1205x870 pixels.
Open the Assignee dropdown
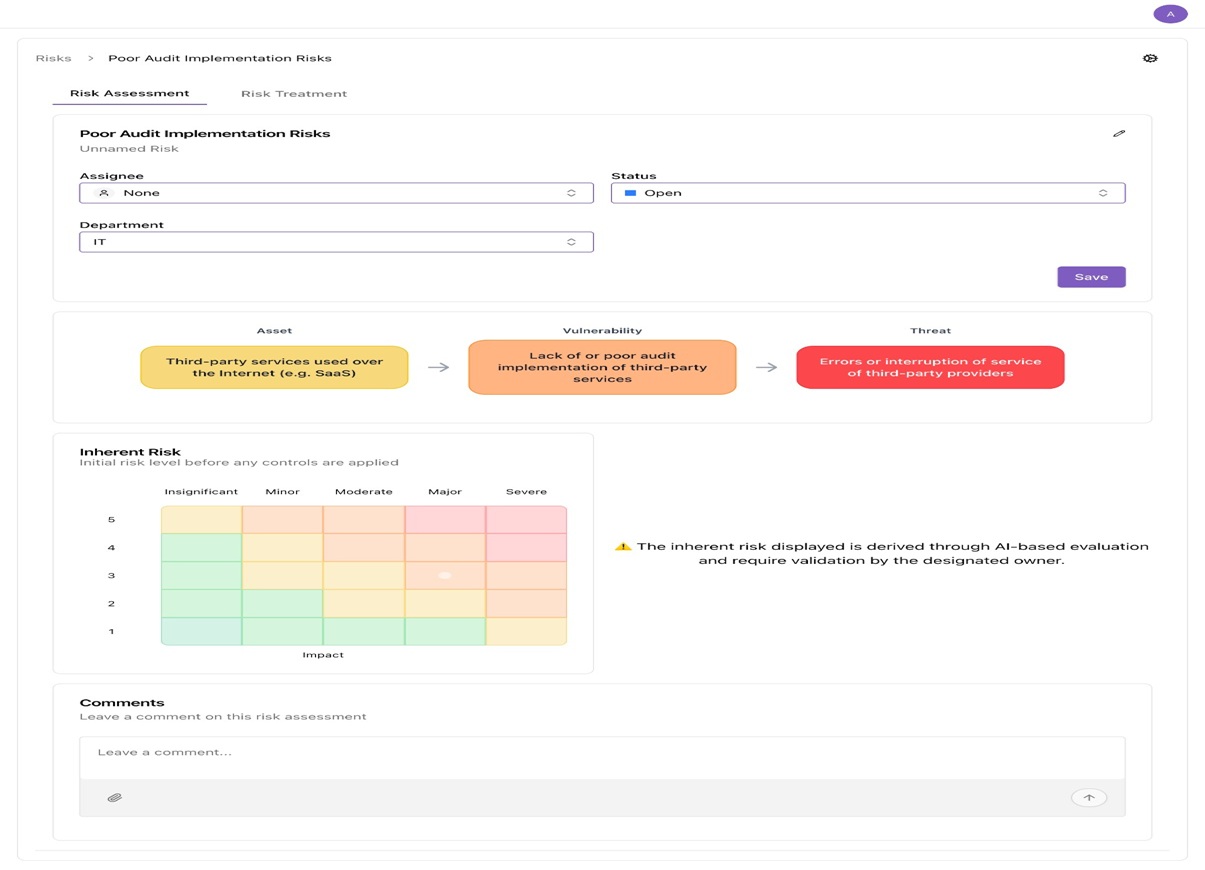click(336, 192)
